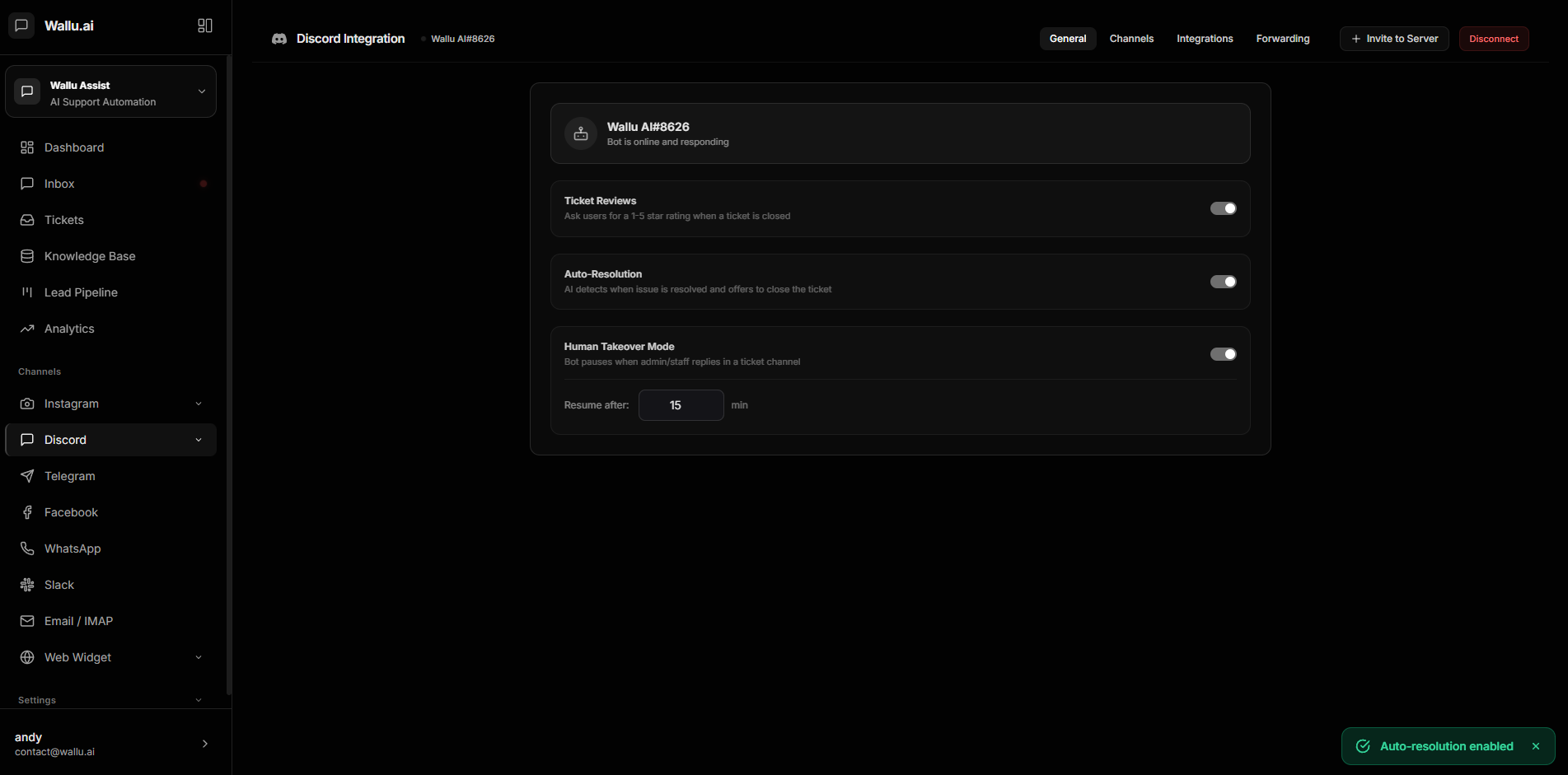The width and height of the screenshot is (1568, 775).
Task: Expand the Settings section chevron
Action: (x=199, y=700)
